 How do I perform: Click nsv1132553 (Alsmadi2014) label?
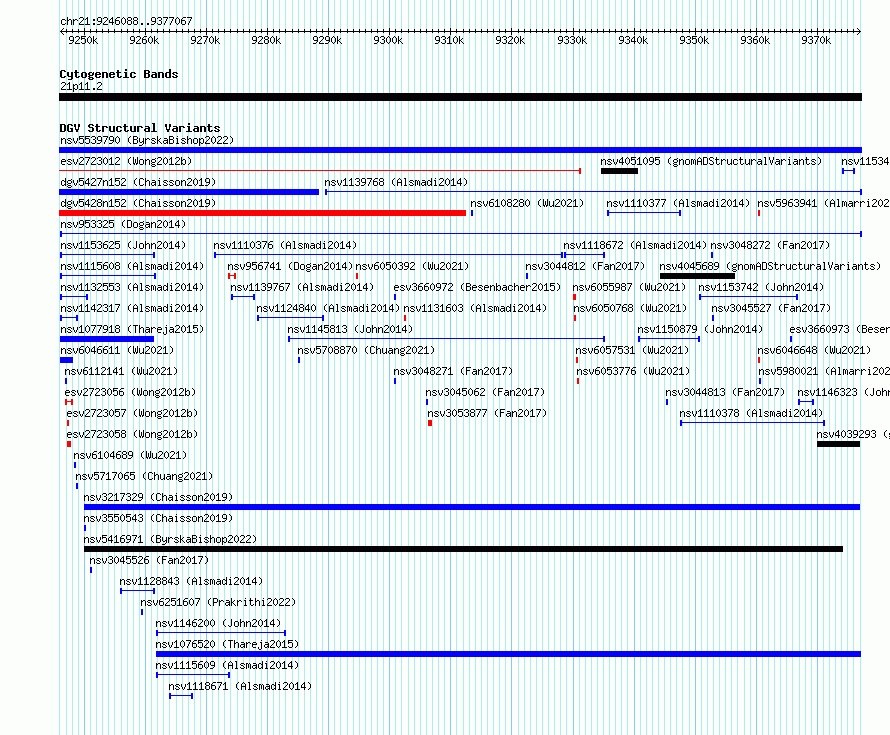pyautogui.click(x=132, y=287)
